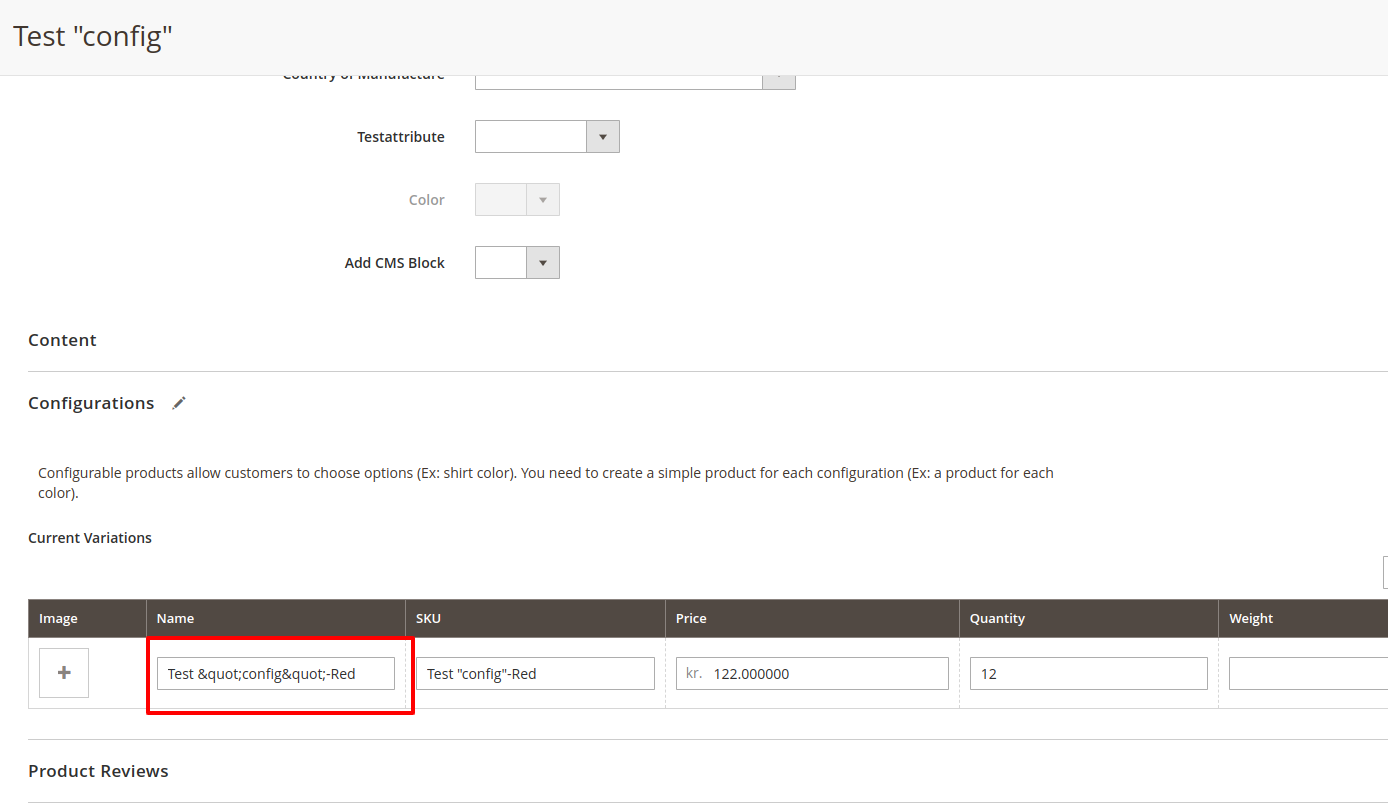
Task: Collapse the Content section
Action: tap(62, 339)
